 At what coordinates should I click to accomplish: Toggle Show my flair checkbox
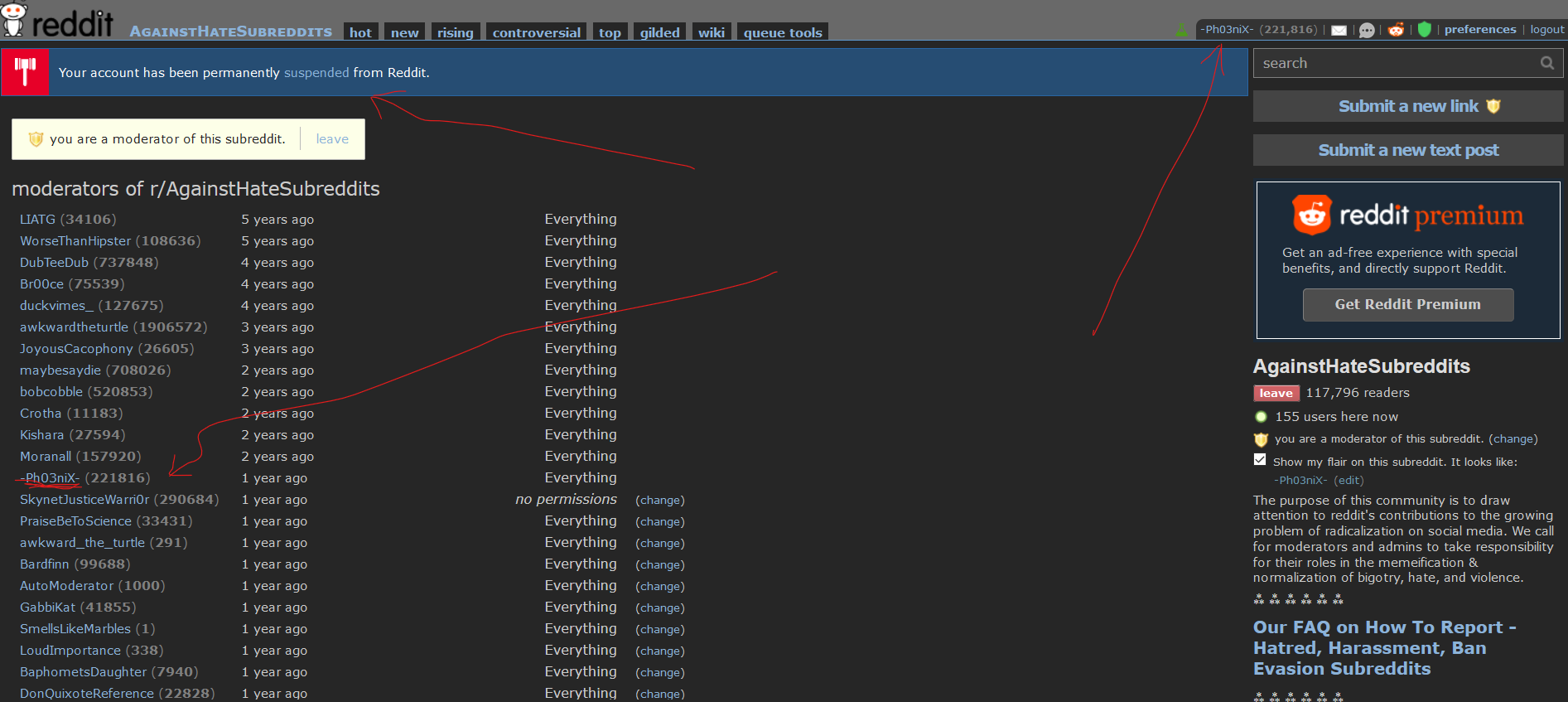[x=1260, y=460]
